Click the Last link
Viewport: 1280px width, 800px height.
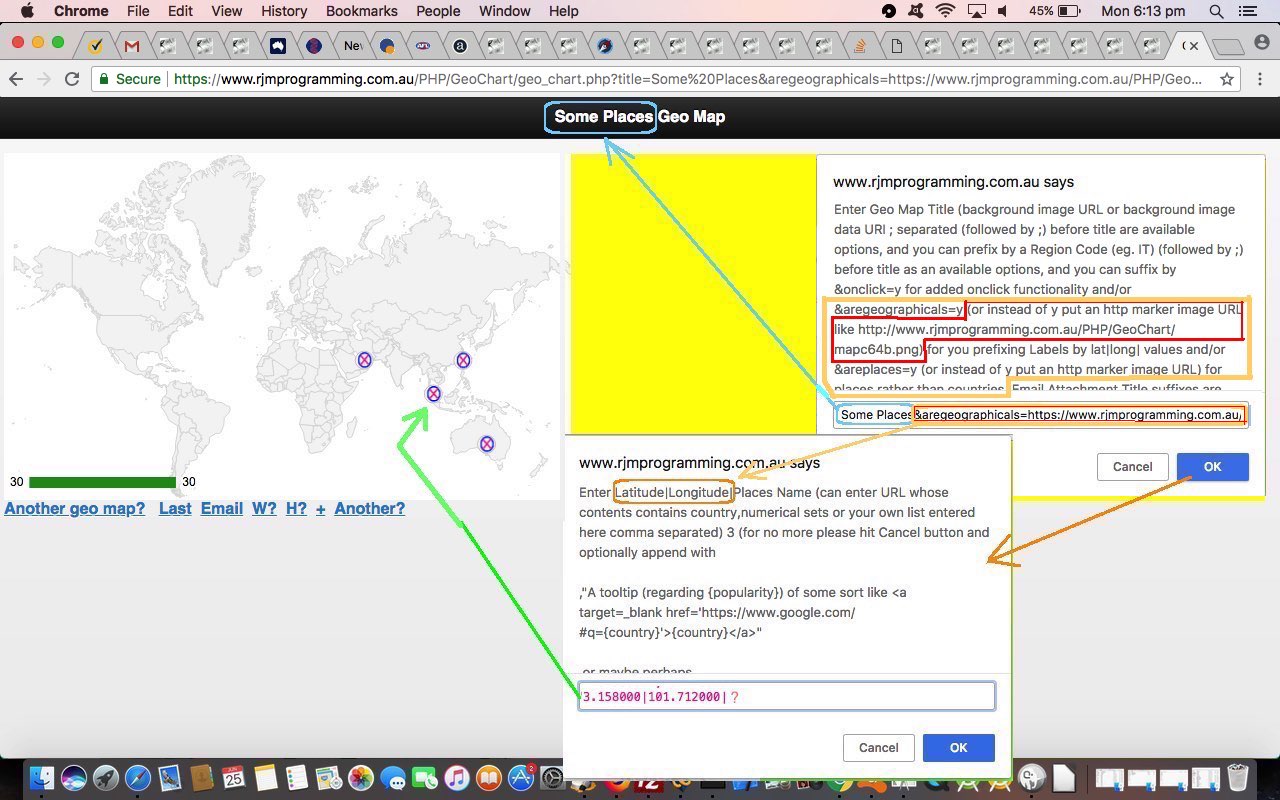175,508
